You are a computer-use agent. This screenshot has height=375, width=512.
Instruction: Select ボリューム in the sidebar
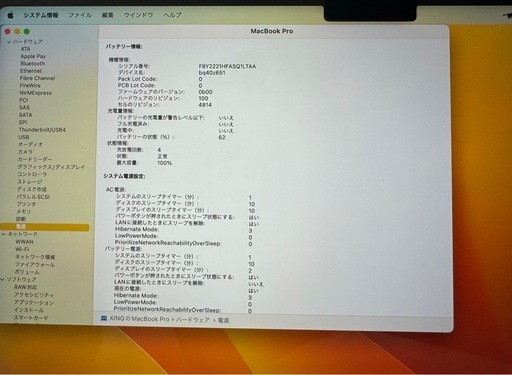pos(27,272)
